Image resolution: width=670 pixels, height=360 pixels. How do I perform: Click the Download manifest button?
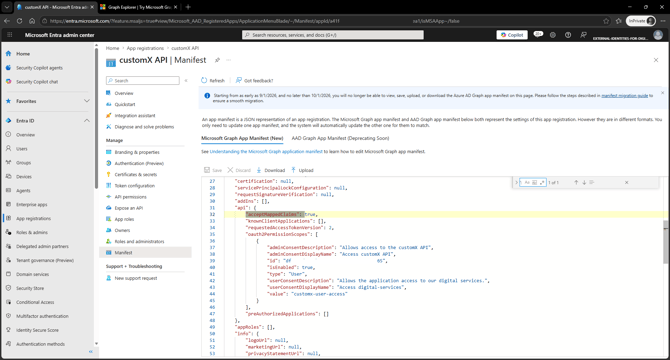[x=270, y=170]
